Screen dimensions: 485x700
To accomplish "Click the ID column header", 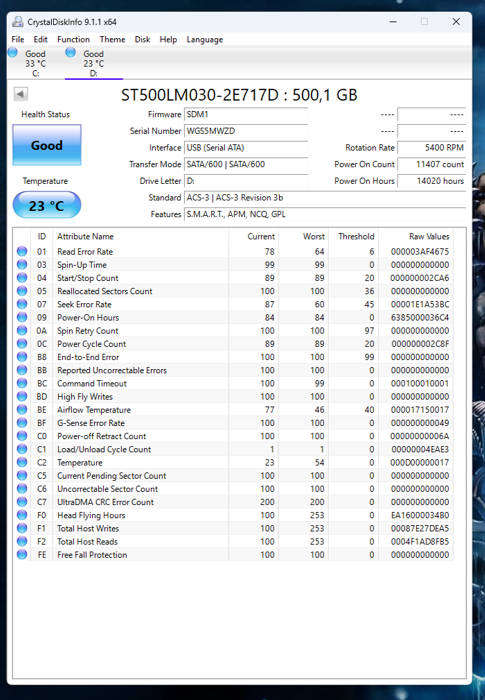I will [42, 236].
